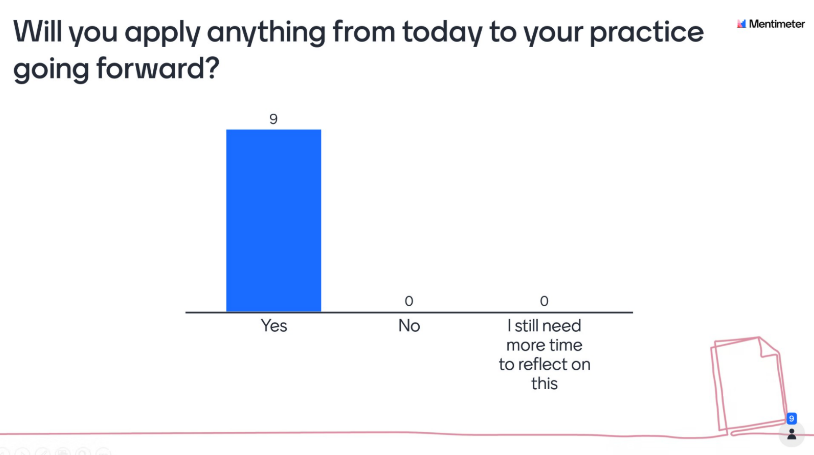Click the chart's horizontal baseline axis
The image size is (814, 455).
pos(408,313)
